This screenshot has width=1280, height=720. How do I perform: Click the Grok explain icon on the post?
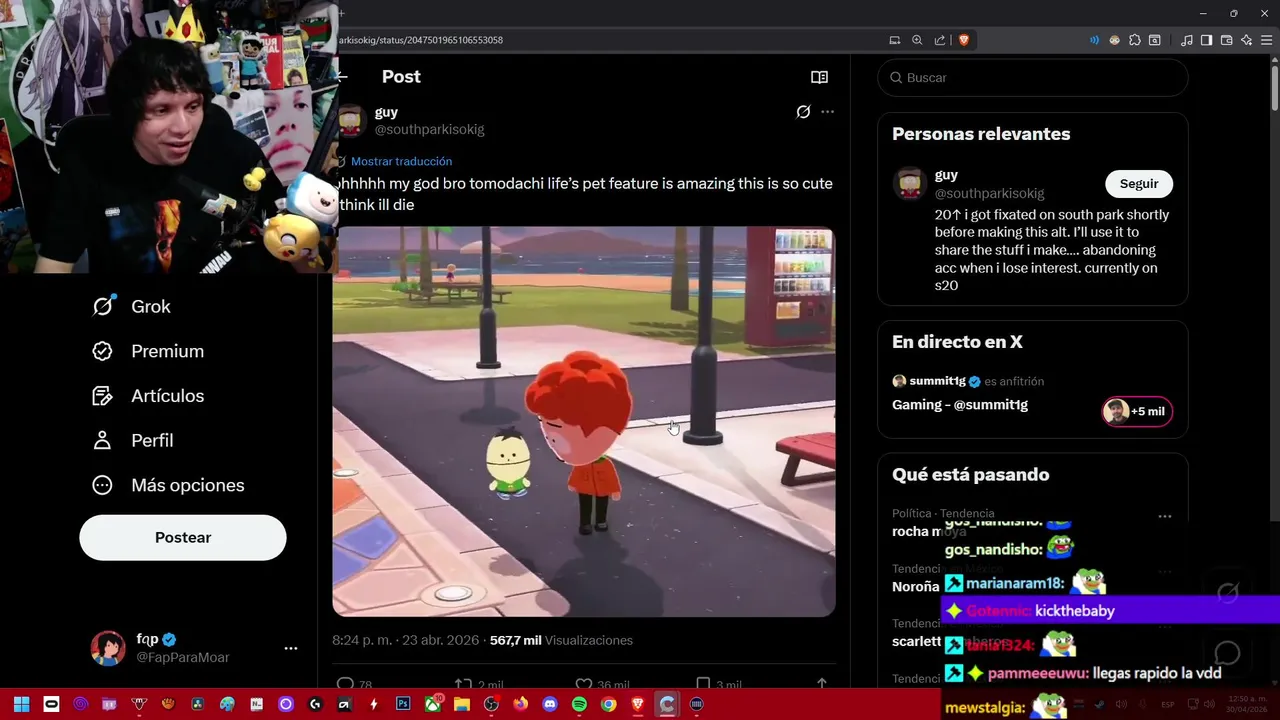[x=803, y=112]
